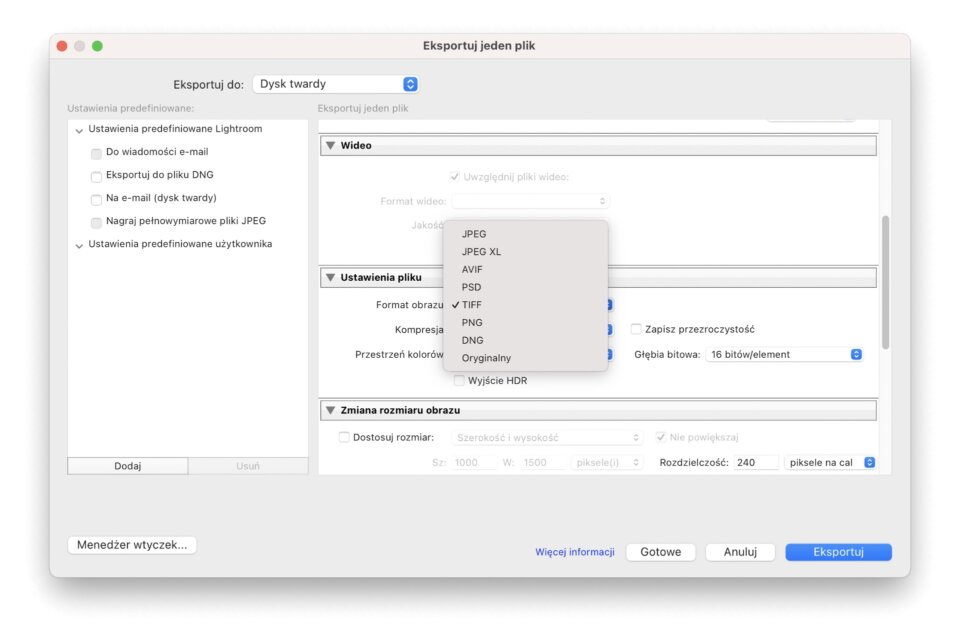Open the Głębia bitowa dropdown
This screenshot has width=960, height=643.
point(784,354)
